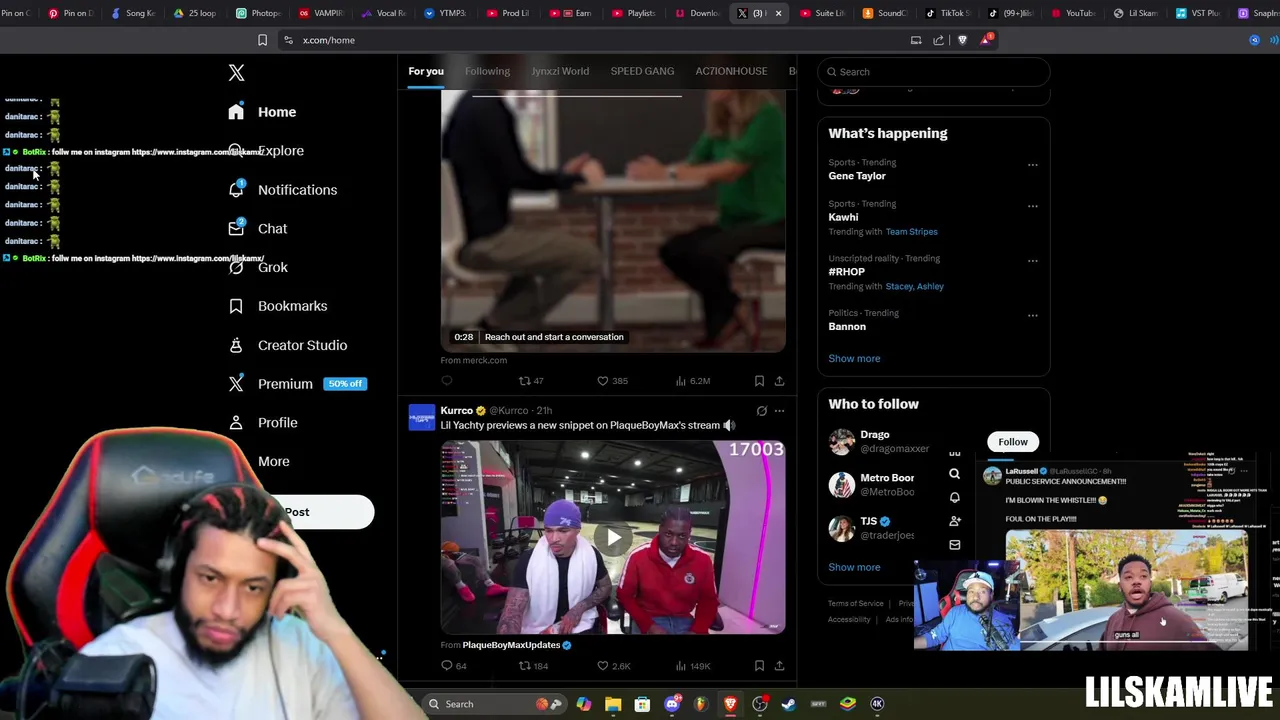The image size is (1280, 720).
Task: Open the Jynxzi World tab
Action: click(560, 71)
